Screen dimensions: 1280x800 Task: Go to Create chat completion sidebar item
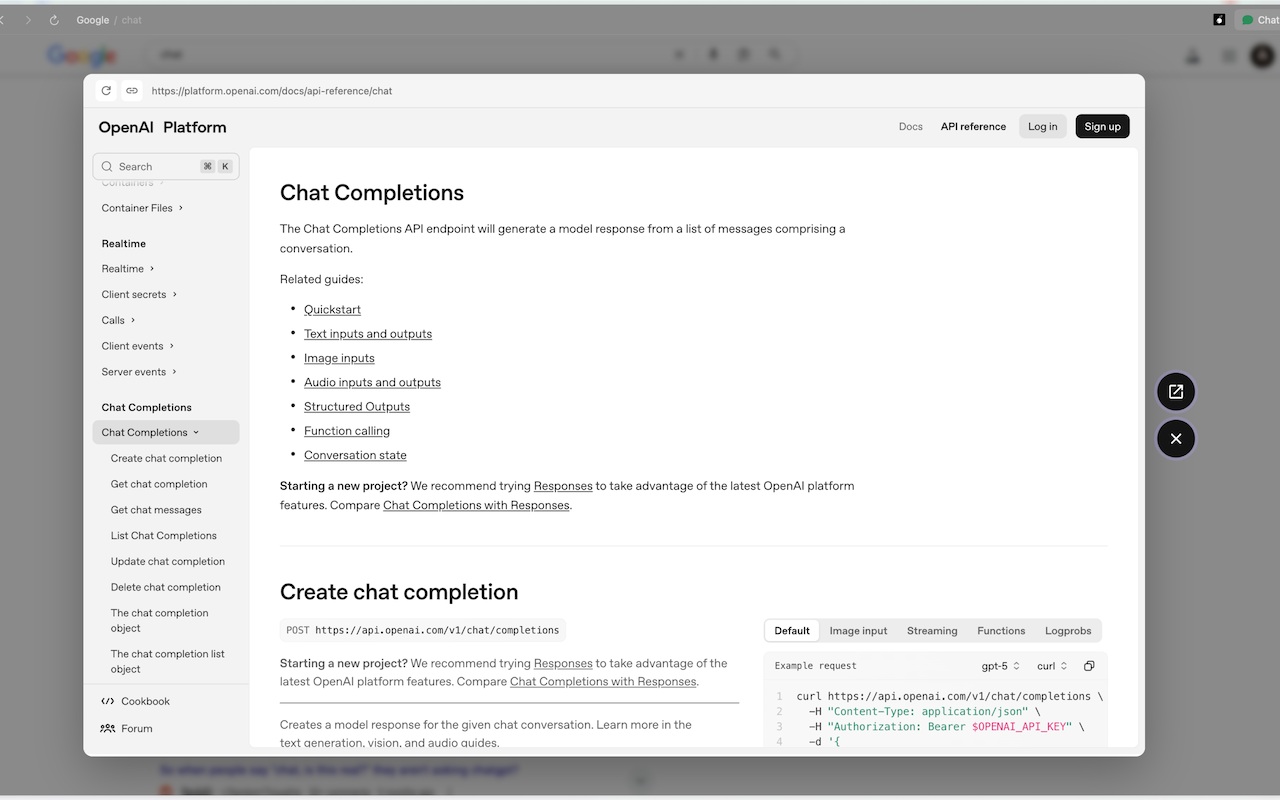(x=166, y=459)
